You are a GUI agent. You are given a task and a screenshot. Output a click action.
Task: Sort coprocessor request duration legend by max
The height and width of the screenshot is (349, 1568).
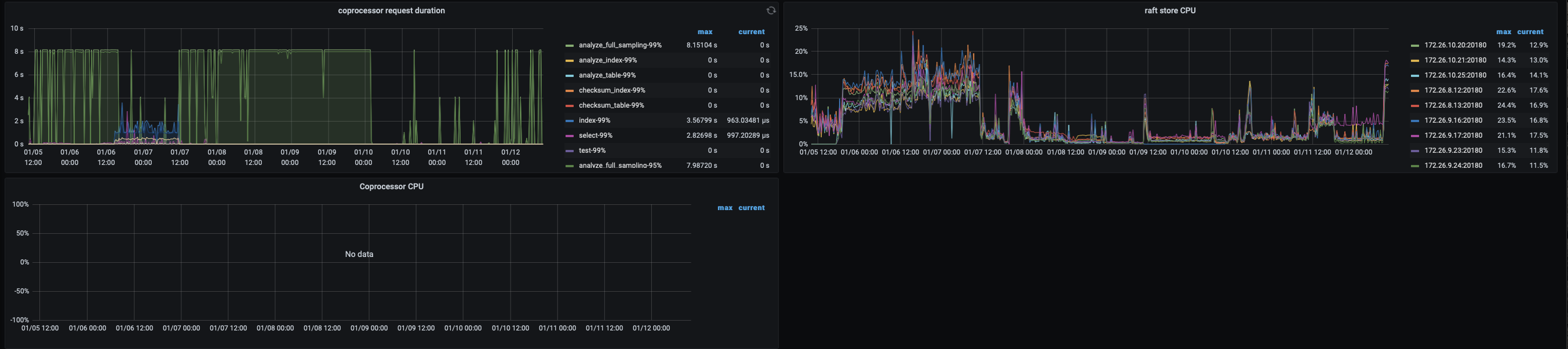[704, 32]
